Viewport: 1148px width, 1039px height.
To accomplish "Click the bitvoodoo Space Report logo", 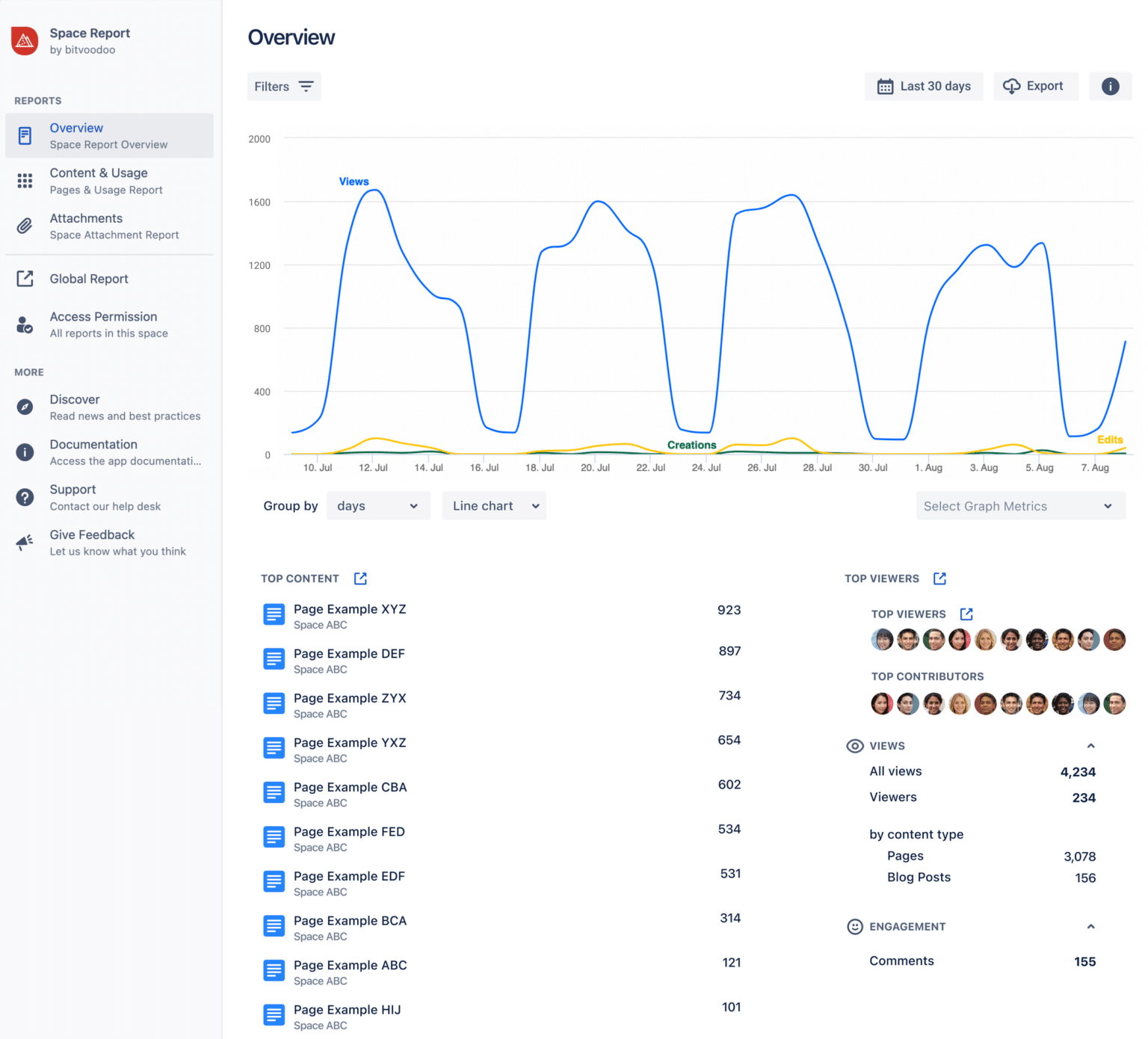I will tap(25, 41).
